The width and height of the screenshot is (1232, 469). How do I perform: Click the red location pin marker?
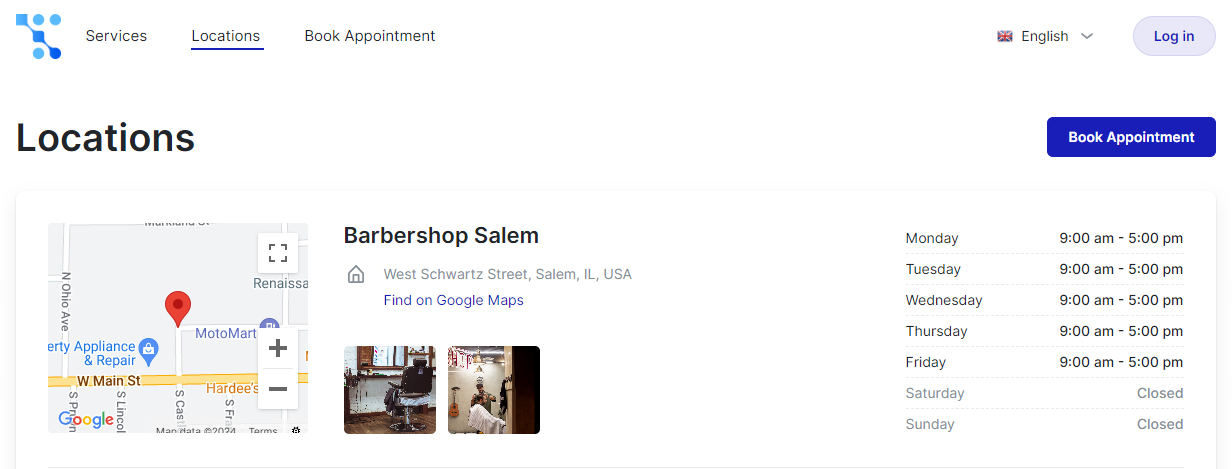coord(178,308)
